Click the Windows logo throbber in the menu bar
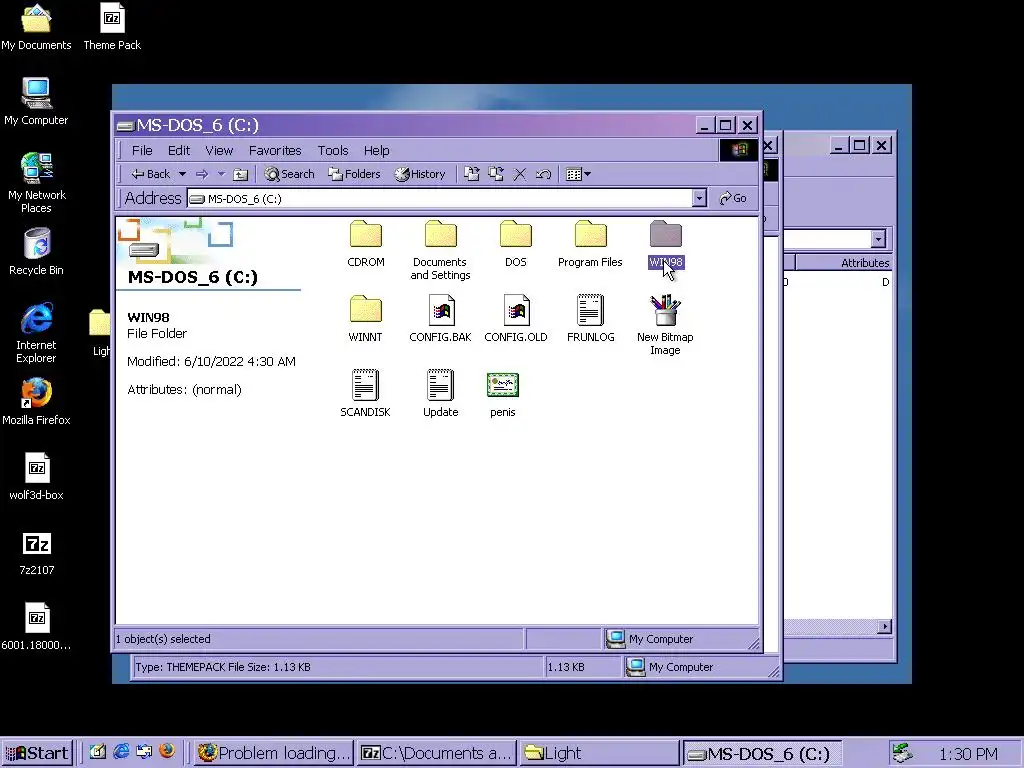The width and height of the screenshot is (1024, 768). (x=739, y=150)
